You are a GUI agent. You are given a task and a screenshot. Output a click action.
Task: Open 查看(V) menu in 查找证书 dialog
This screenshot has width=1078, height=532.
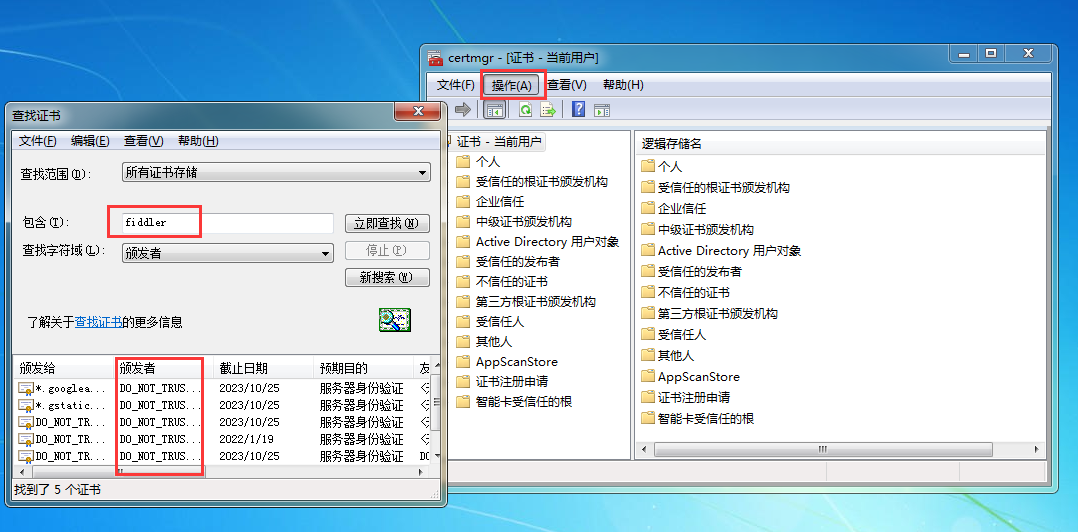click(x=144, y=141)
